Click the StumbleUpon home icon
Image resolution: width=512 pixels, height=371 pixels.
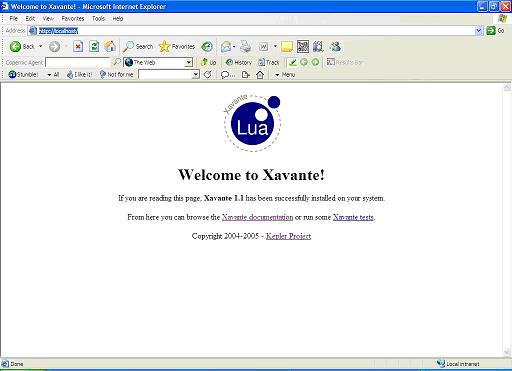coord(260,75)
